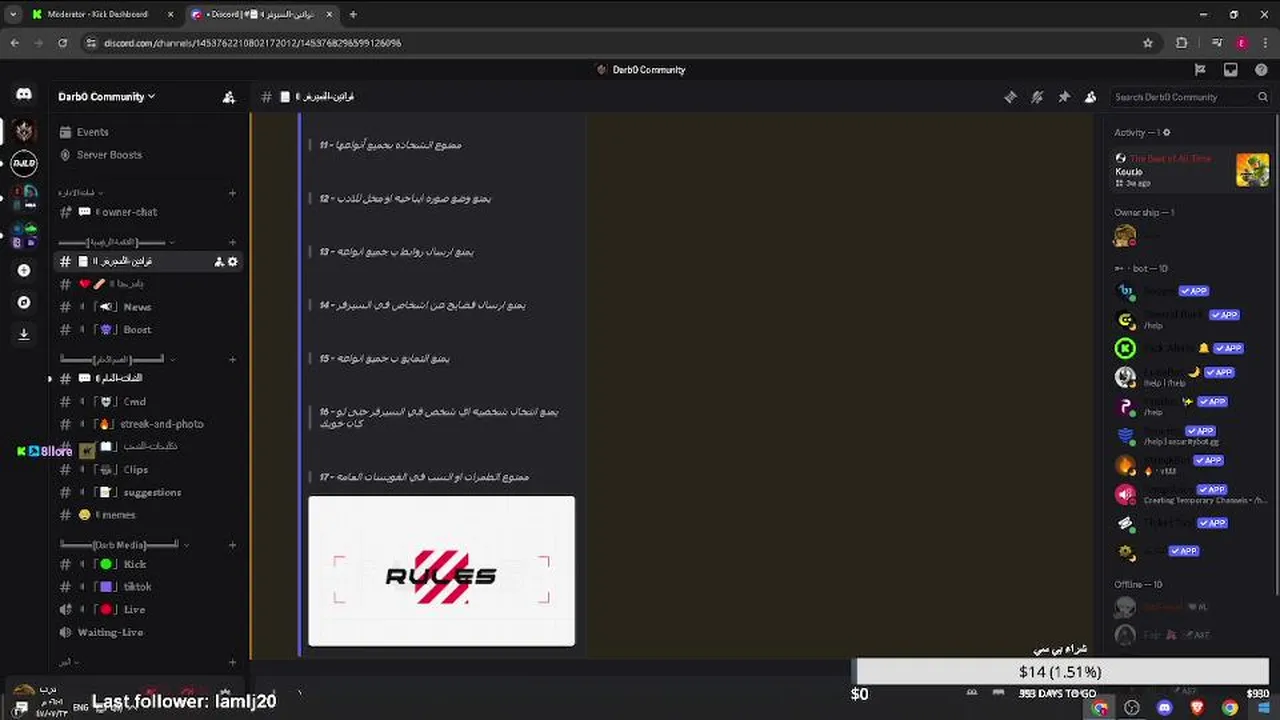Click the rule 11 text line
This screenshot has height=720, width=1280.
point(390,145)
